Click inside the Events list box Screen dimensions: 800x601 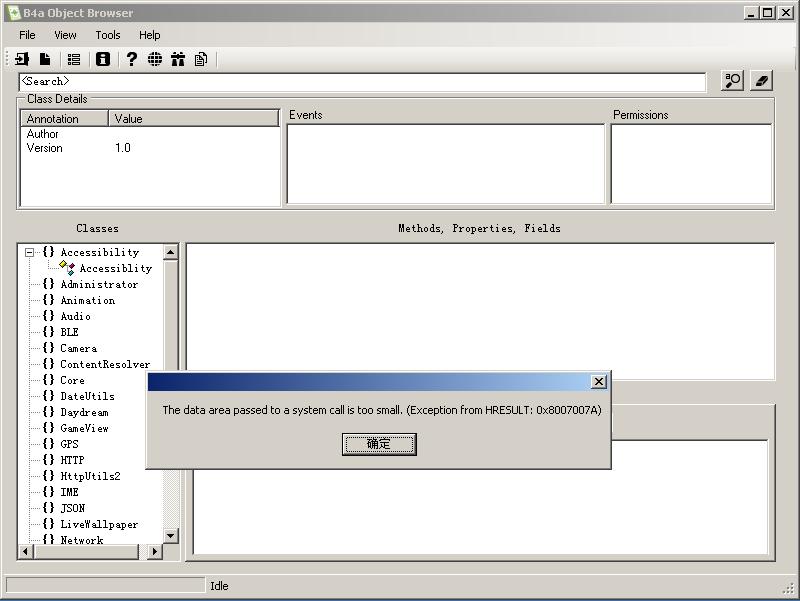pos(446,164)
